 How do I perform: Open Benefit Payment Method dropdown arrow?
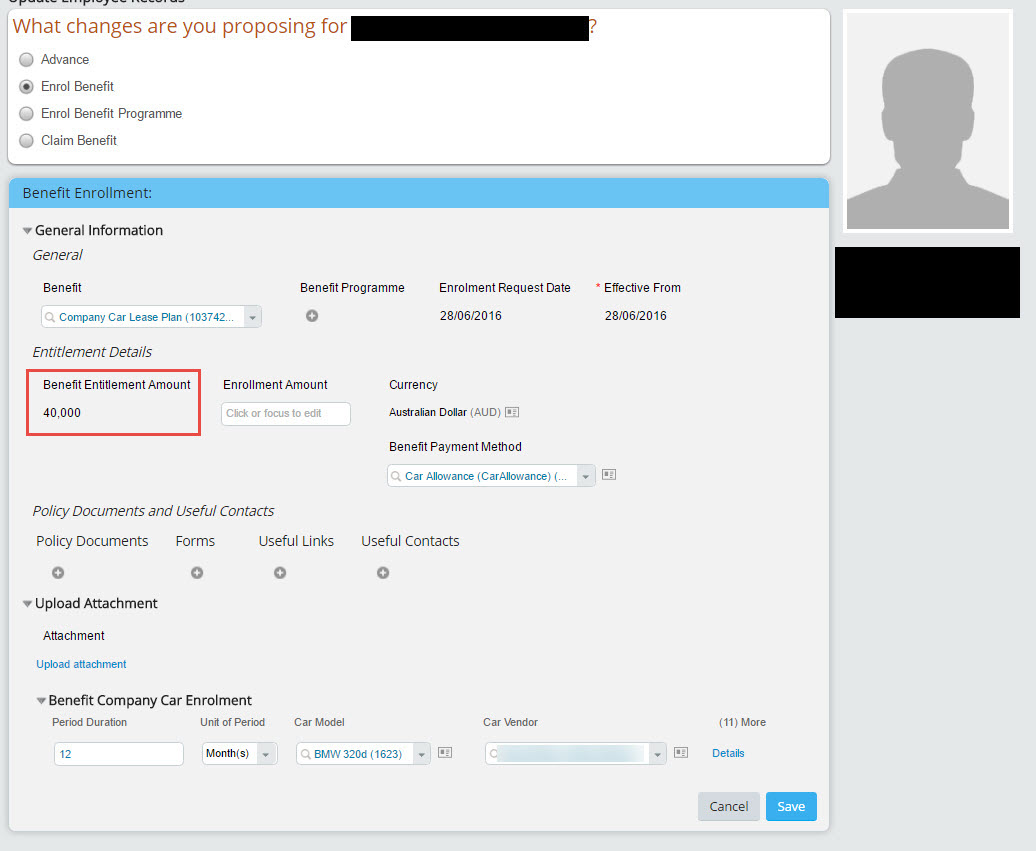(585, 476)
